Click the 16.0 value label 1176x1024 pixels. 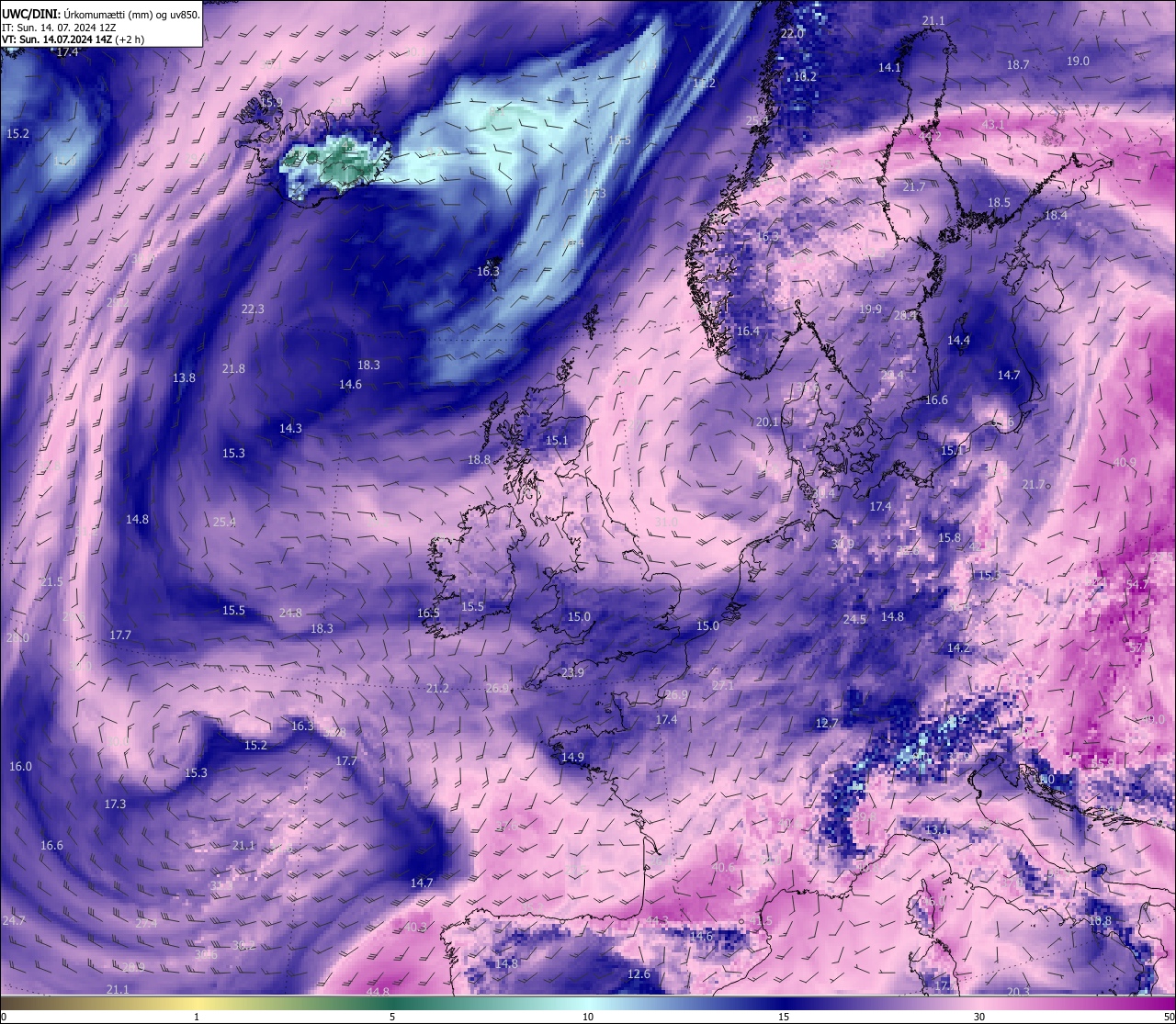(x=20, y=767)
